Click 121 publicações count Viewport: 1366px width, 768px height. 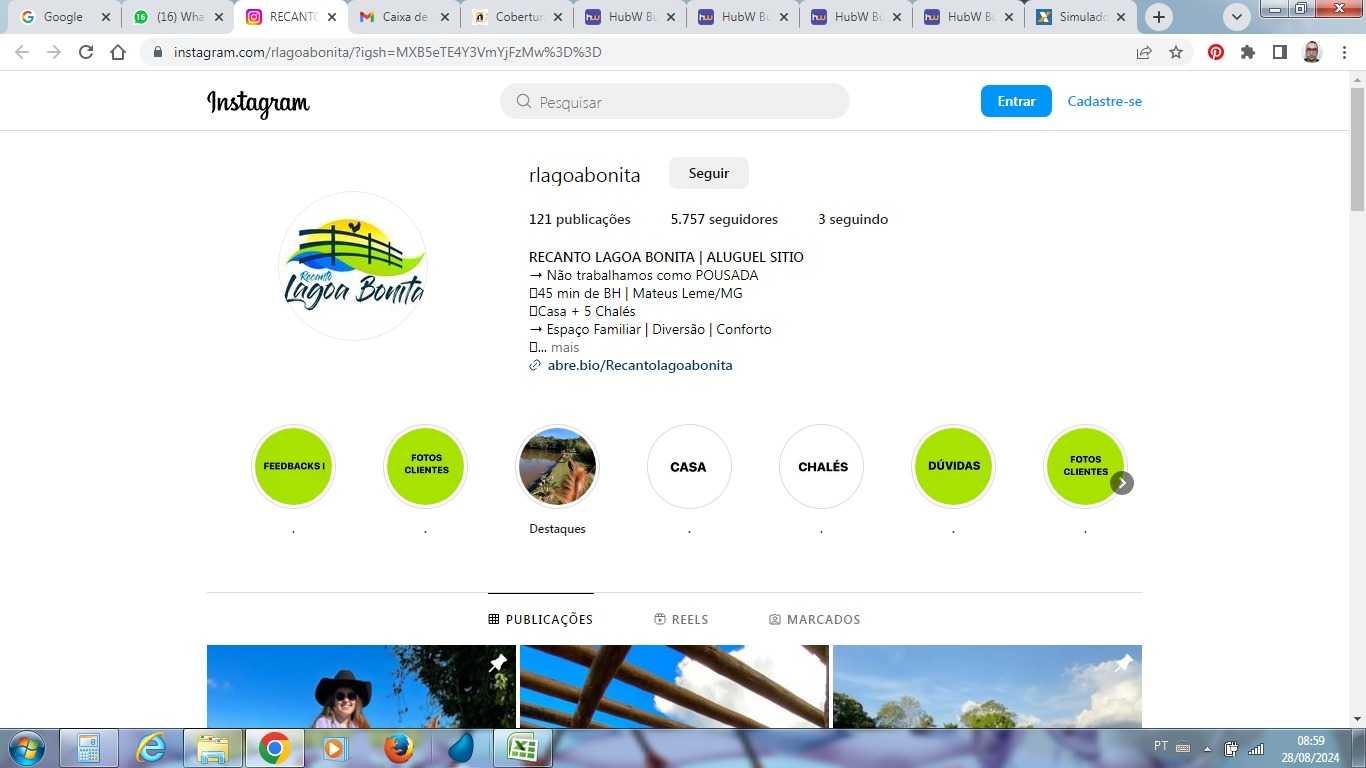pyautogui.click(x=580, y=219)
